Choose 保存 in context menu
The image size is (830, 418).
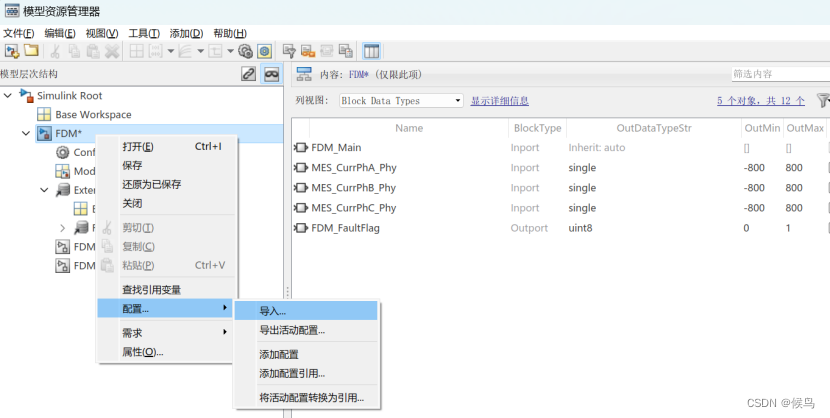167,166
